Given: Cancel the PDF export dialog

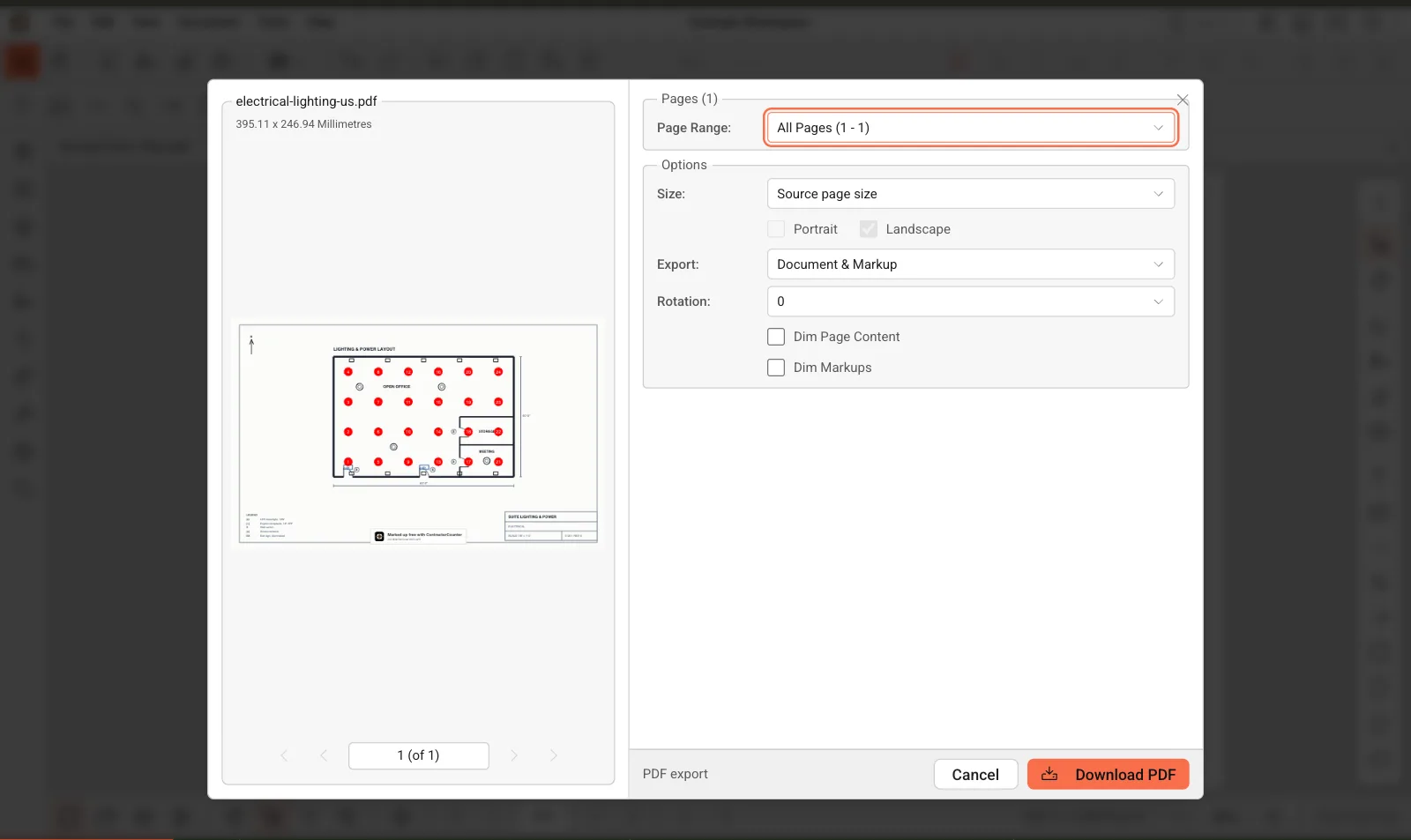Looking at the screenshot, I should coord(975,774).
